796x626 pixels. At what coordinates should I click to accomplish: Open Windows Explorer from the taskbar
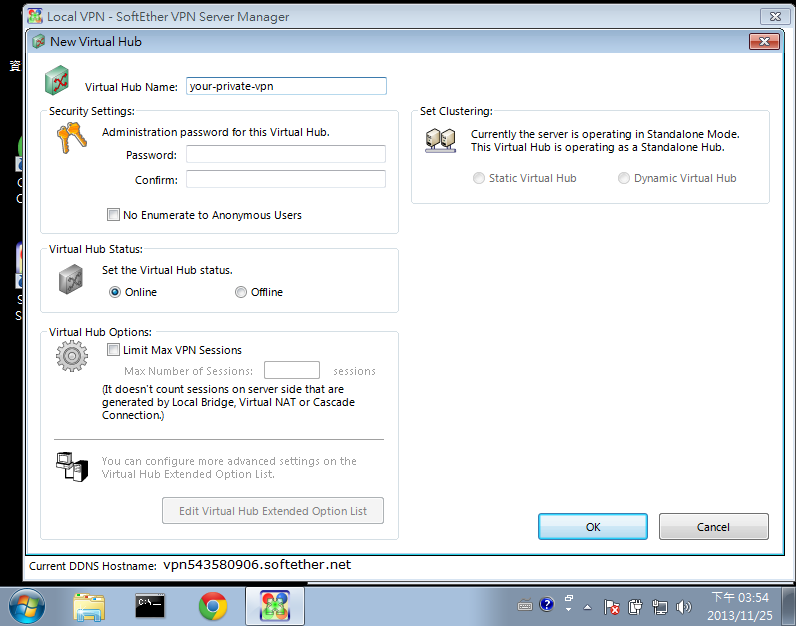pos(89,607)
